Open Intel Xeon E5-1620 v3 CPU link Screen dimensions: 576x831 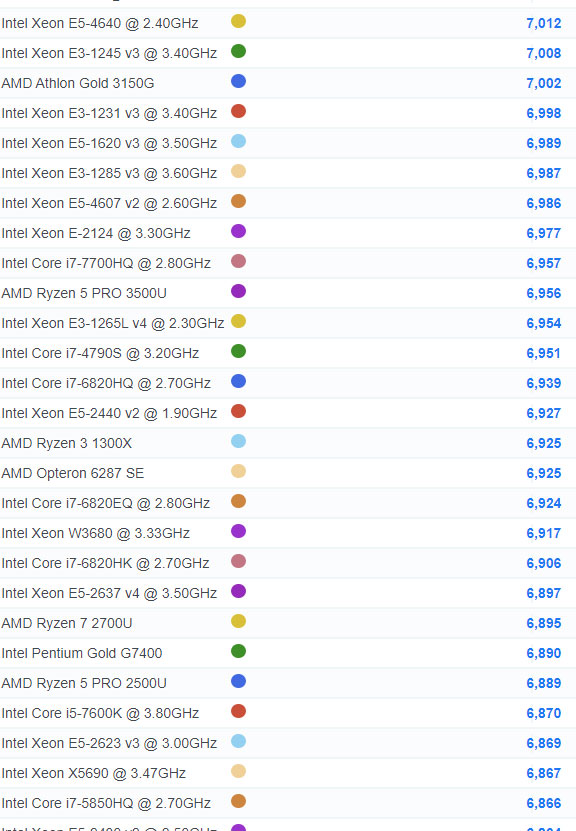tap(109, 143)
